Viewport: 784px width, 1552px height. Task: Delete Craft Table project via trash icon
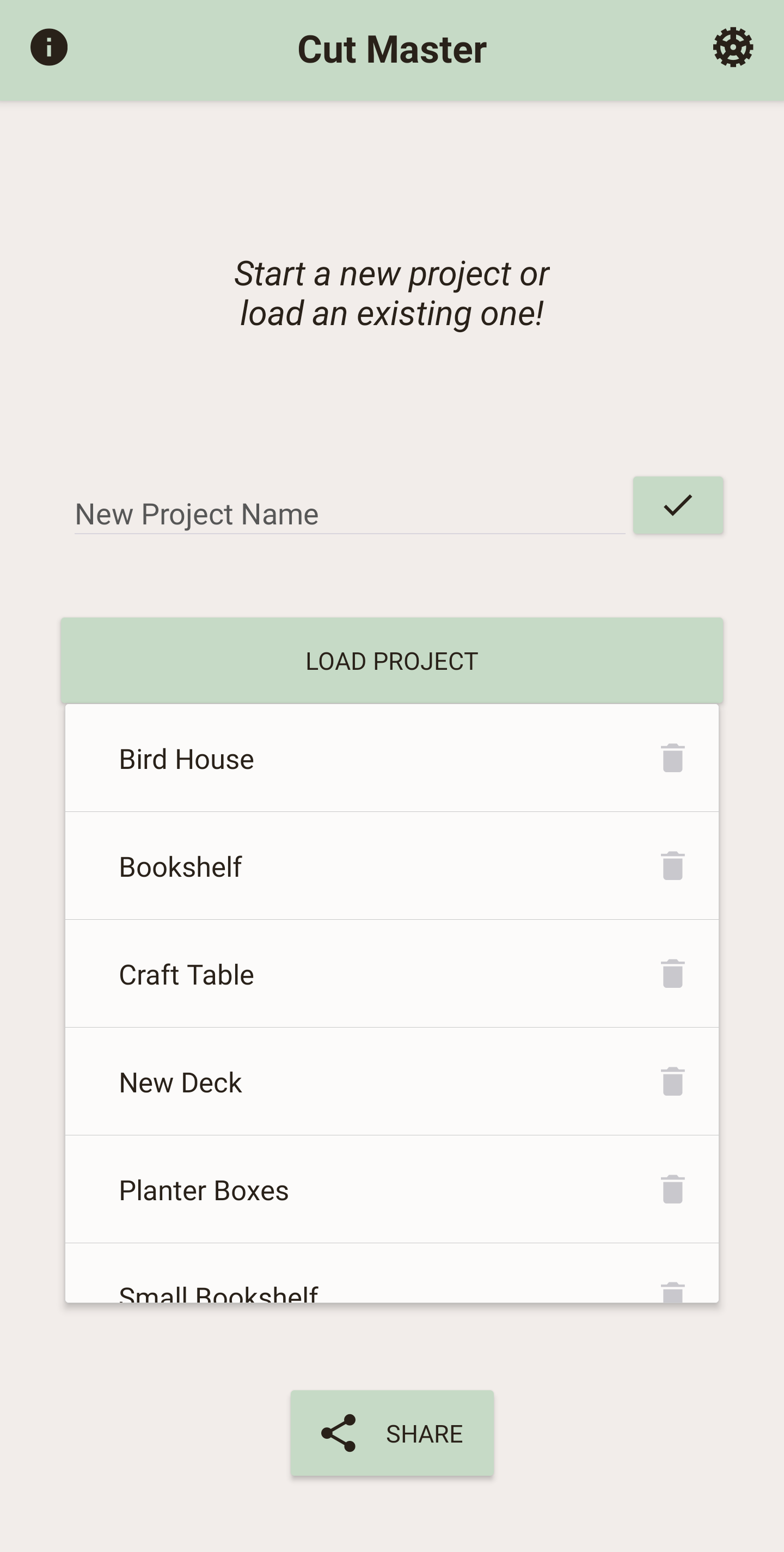[x=672, y=974]
